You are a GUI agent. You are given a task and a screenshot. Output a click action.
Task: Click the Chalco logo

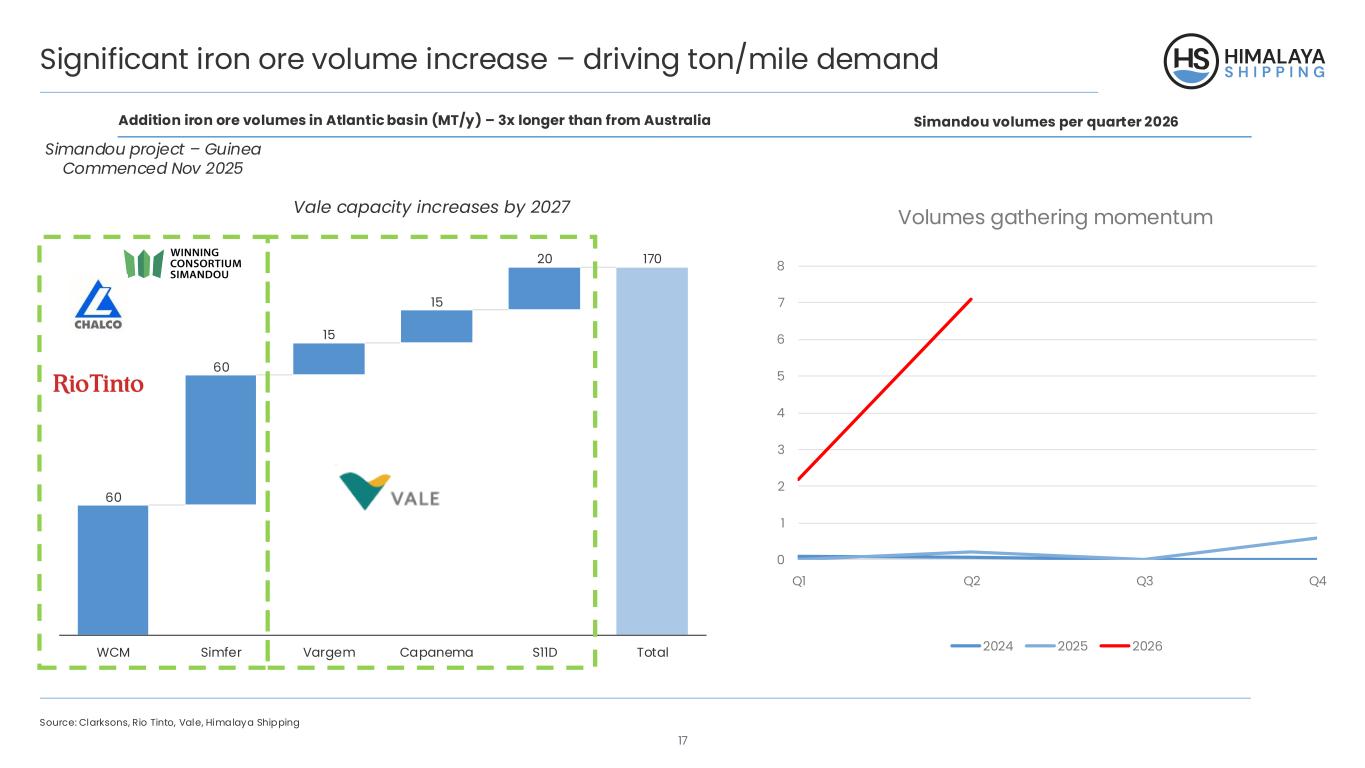point(98,305)
